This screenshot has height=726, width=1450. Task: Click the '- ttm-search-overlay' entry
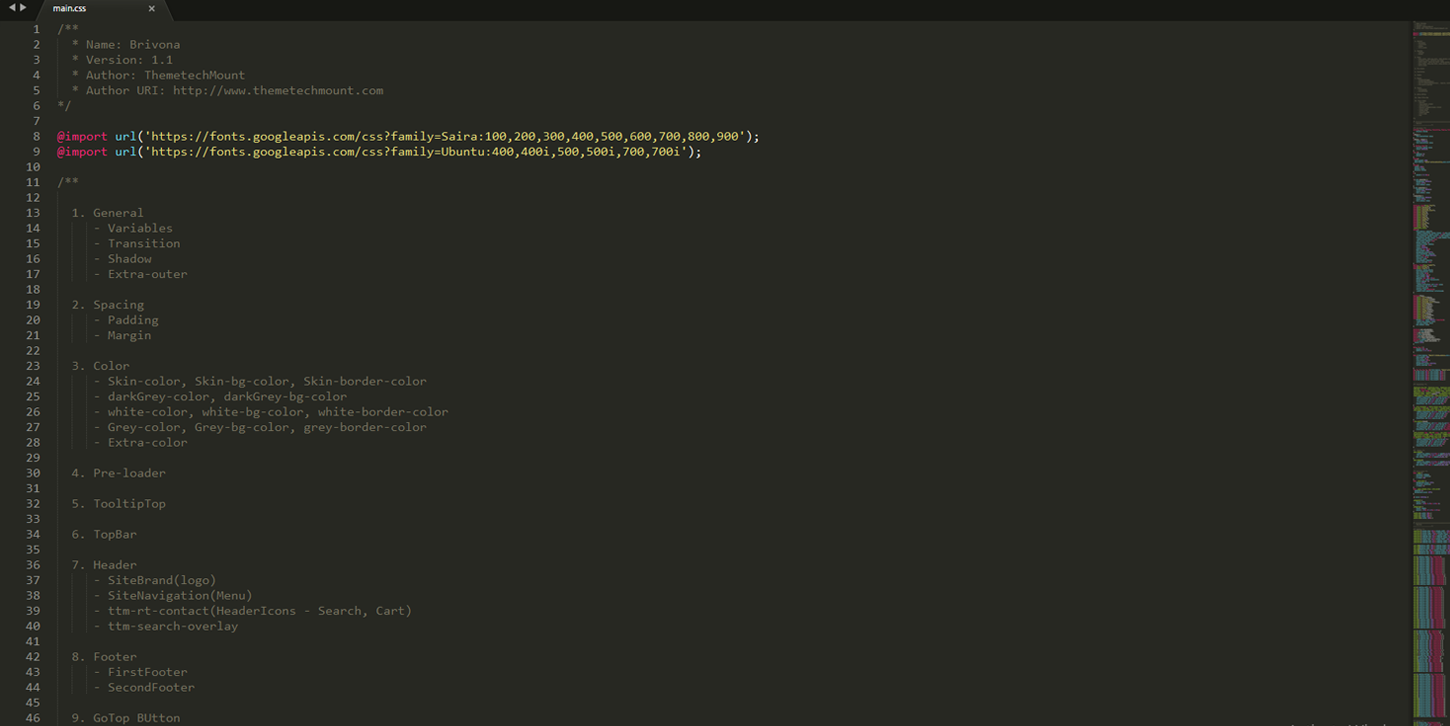[x=166, y=626]
